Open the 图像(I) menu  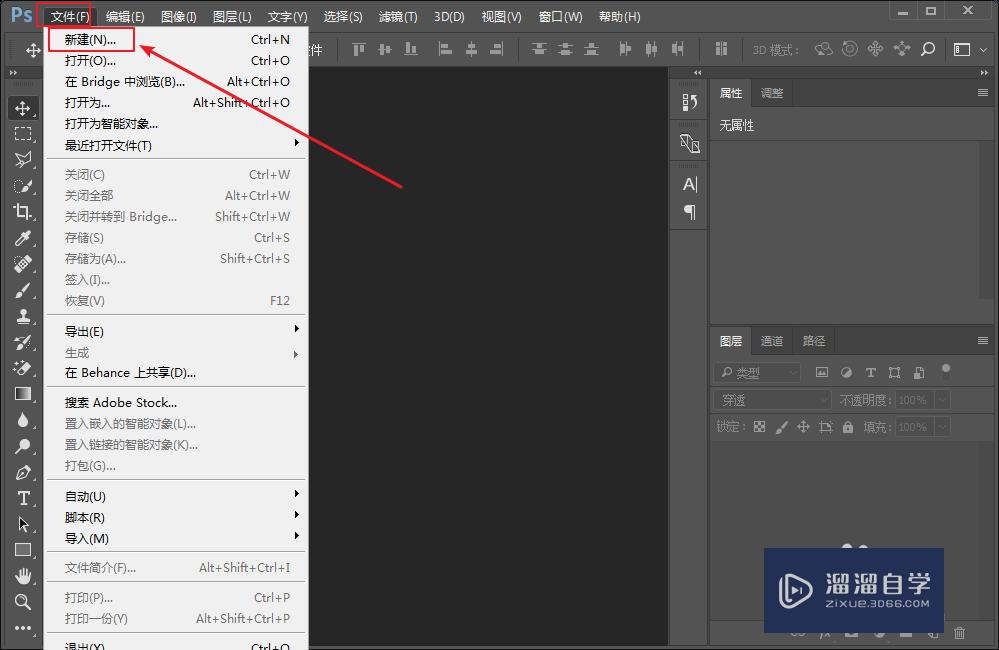click(x=178, y=17)
